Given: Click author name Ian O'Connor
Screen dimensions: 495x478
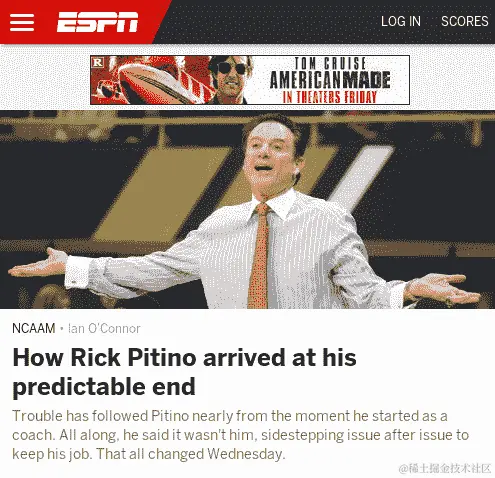Looking at the screenshot, I should (104, 329).
